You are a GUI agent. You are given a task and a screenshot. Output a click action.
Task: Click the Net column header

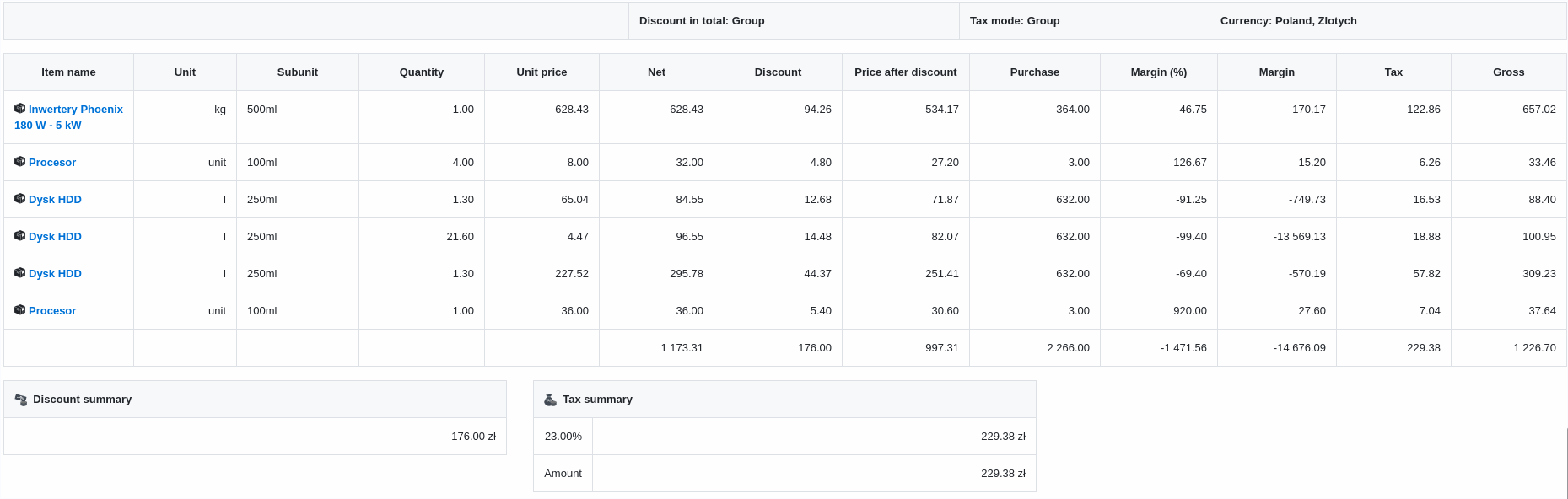pyautogui.click(x=656, y=72)
